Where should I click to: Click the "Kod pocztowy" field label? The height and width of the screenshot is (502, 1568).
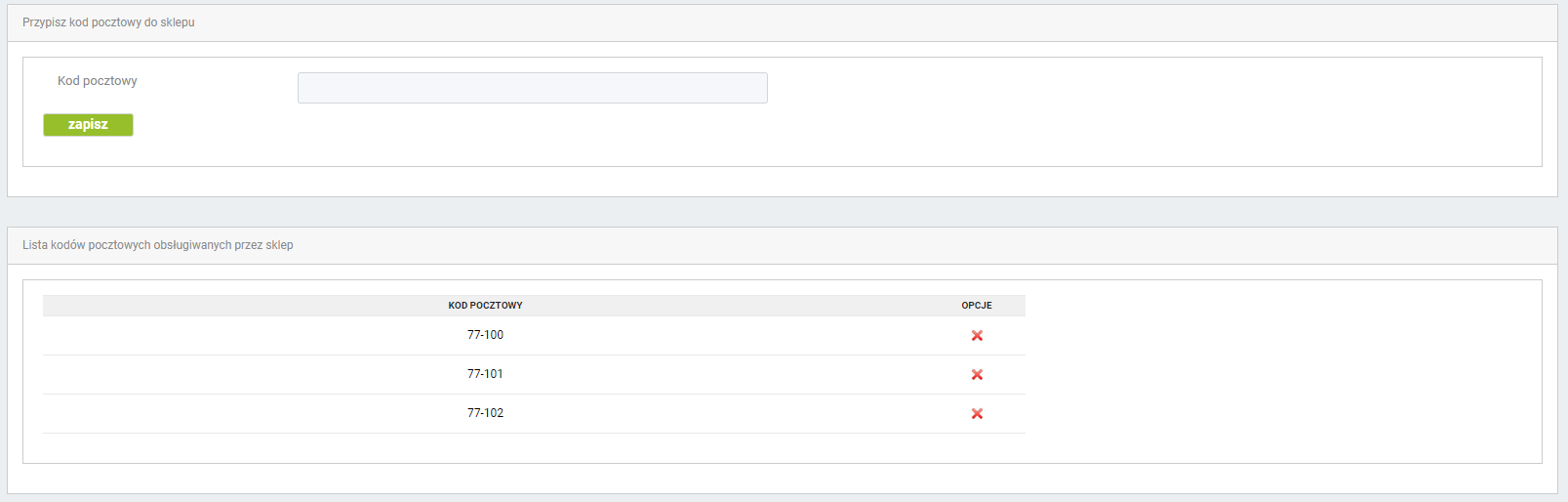98,81
